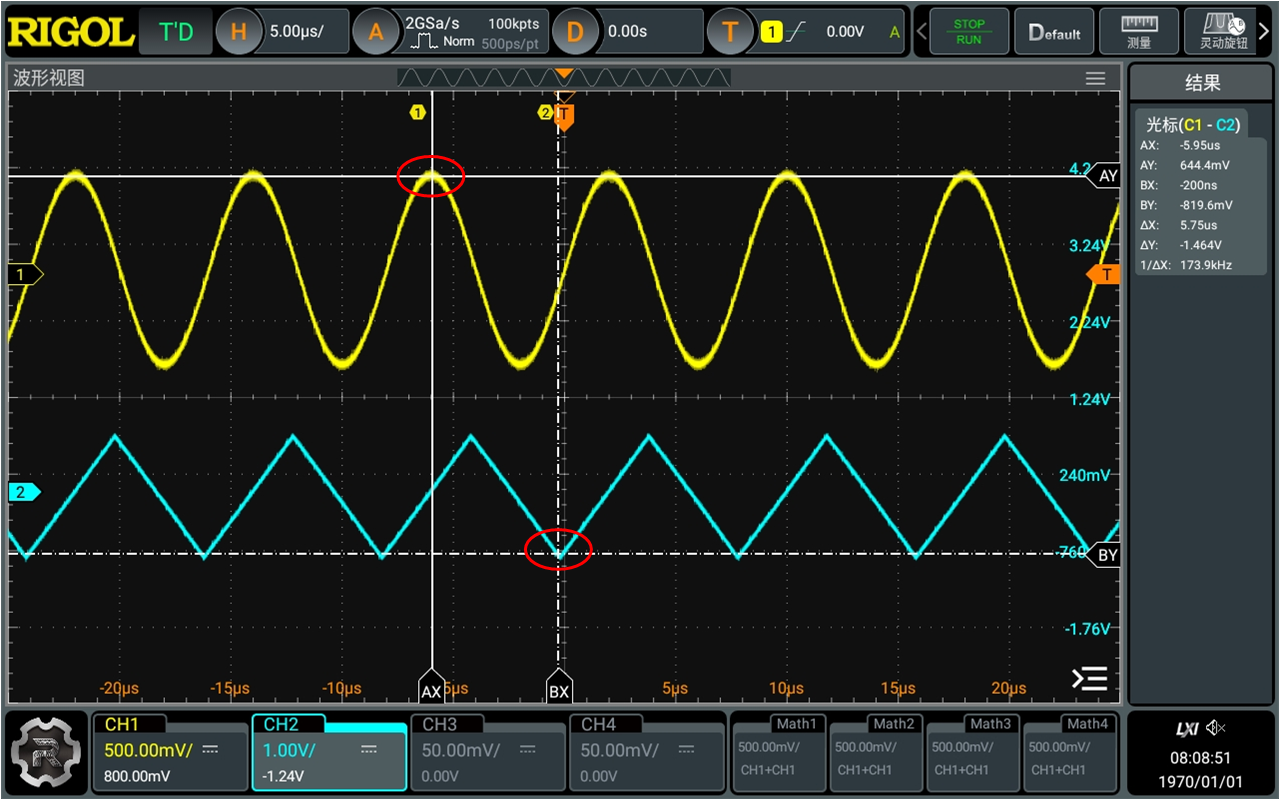Image resolution: width=1280 pixels, height=800 pixels.
Task: Click the T'D trigger status indicator
Action: (x=177, y=32)
